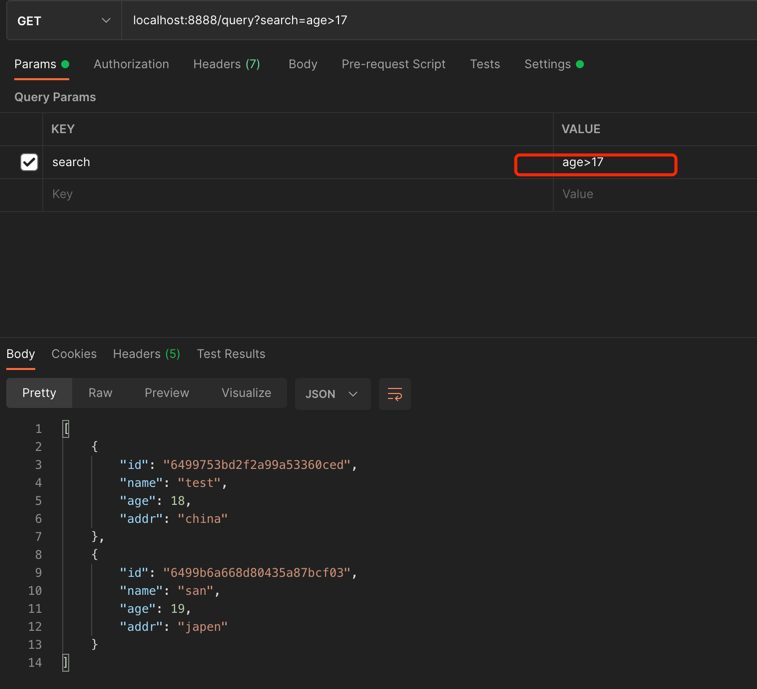757x689 pixels.
Task: Open the Tests tab
Action: [485, 64]
